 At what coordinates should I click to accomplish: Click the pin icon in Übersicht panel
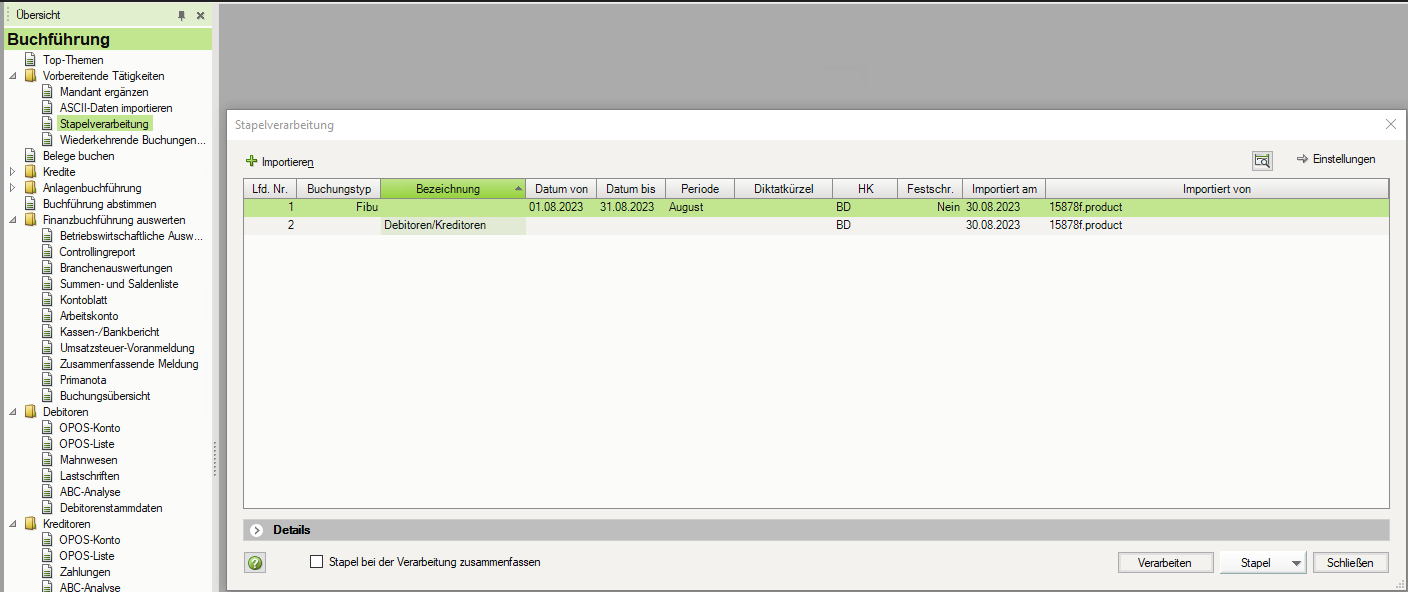pyautogui.click(x=182, y=16)
